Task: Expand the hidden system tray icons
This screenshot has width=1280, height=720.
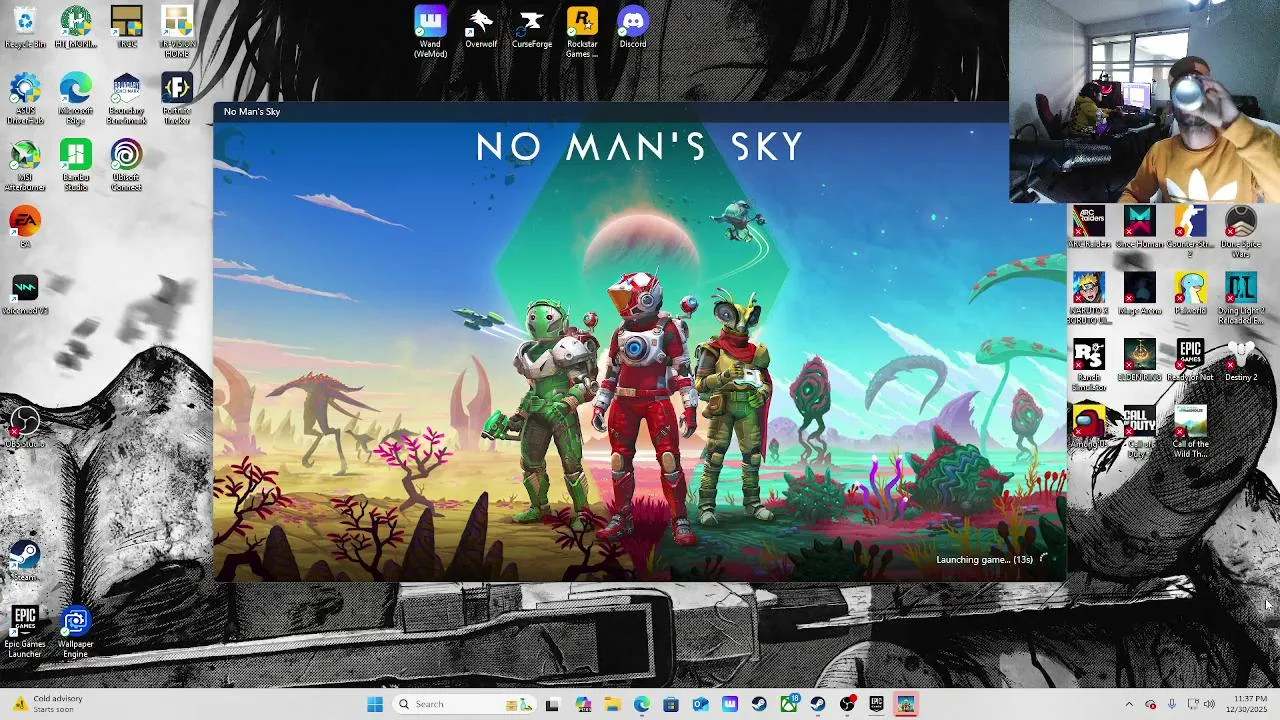Action: [x=1129, y=704]
